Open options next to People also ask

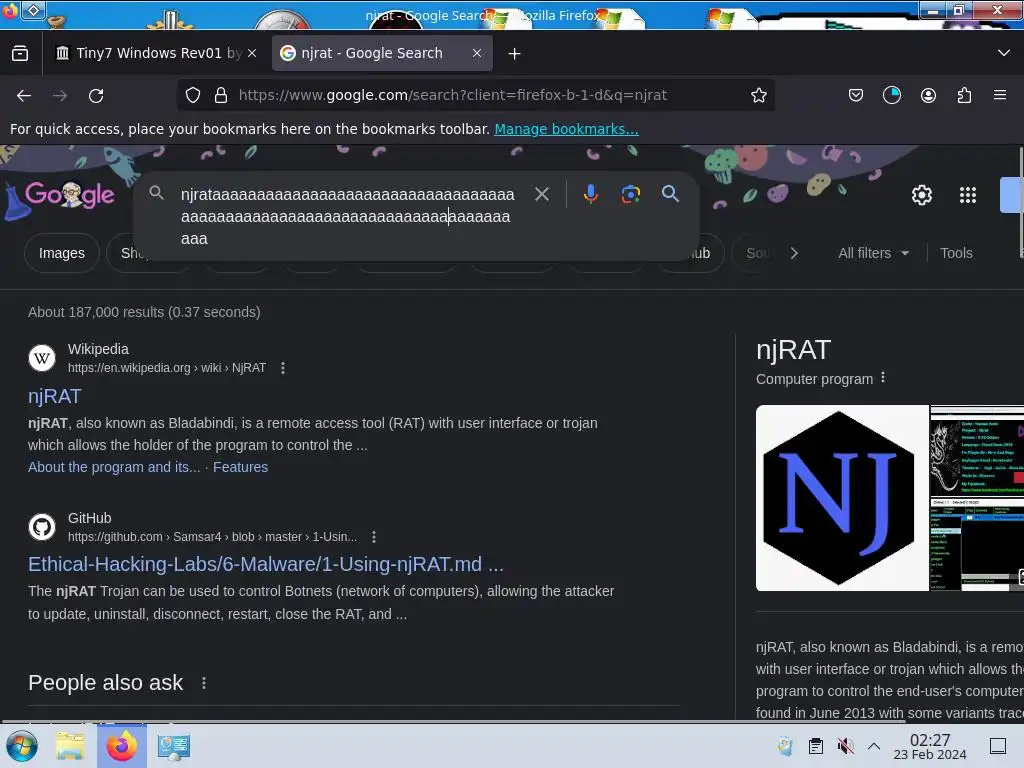tap(204, 682)
